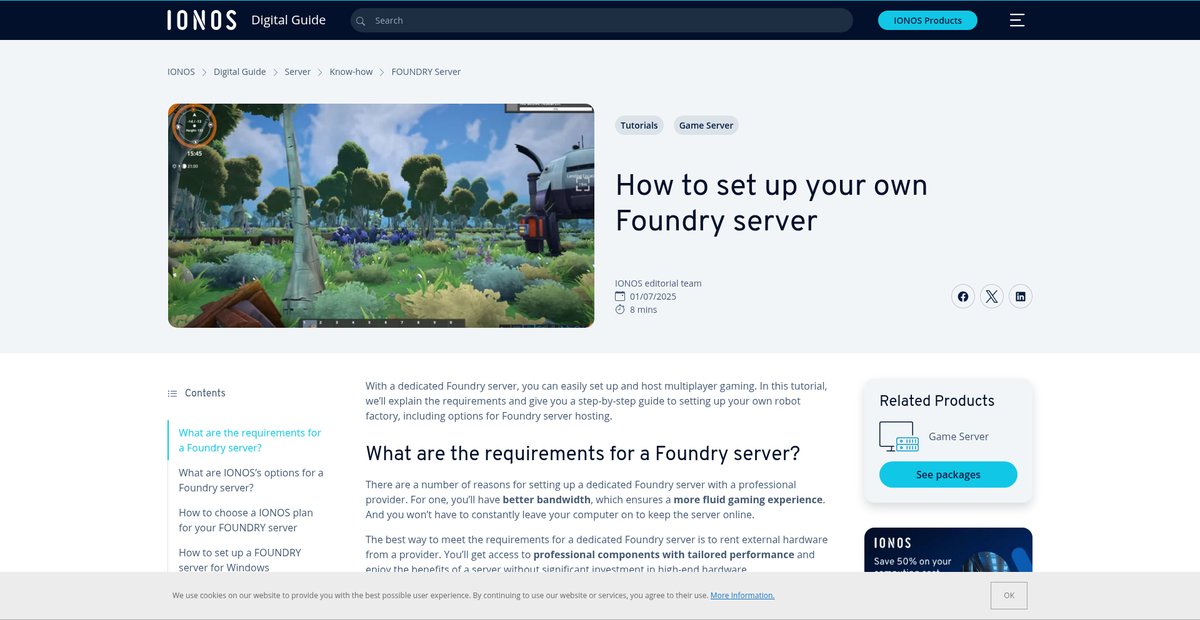
Task: Click the search magnifier icon
Action: (x=361, y=20)
